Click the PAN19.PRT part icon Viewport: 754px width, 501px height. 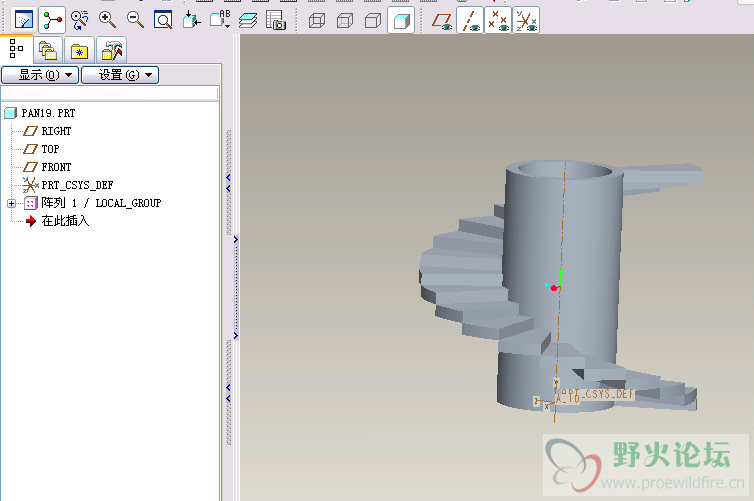click(x=11, y=113)
